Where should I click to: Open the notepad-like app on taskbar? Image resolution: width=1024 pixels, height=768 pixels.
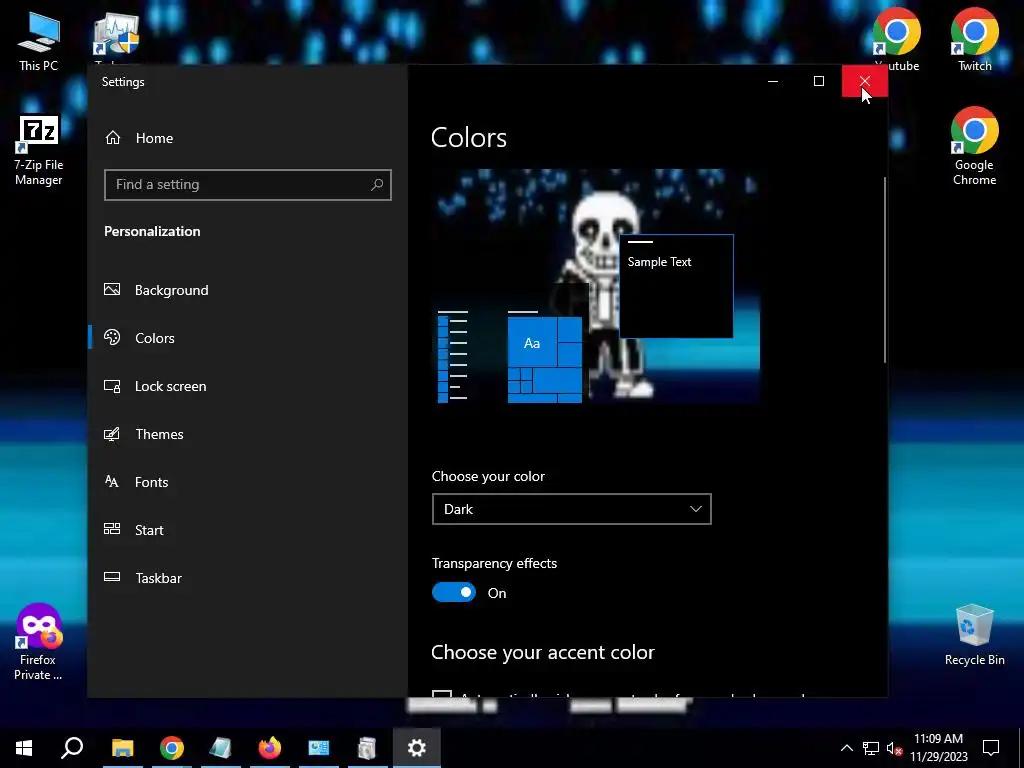pyautogui.click(x=220, y=748)
